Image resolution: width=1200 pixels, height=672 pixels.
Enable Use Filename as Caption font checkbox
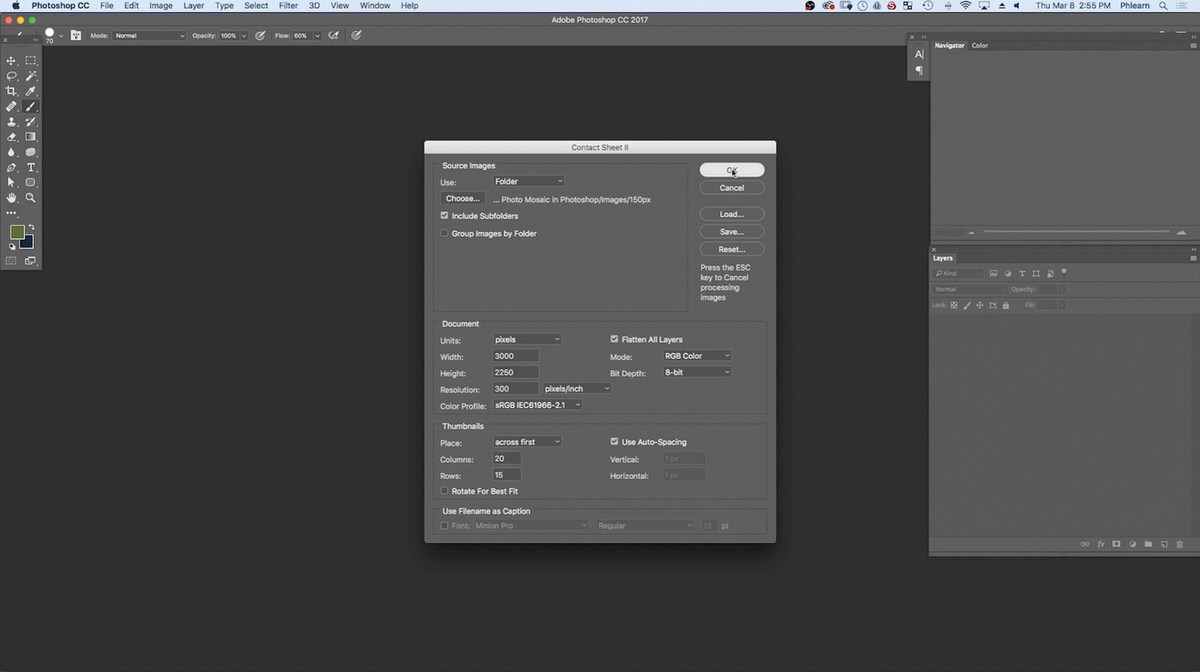(444, 525)
